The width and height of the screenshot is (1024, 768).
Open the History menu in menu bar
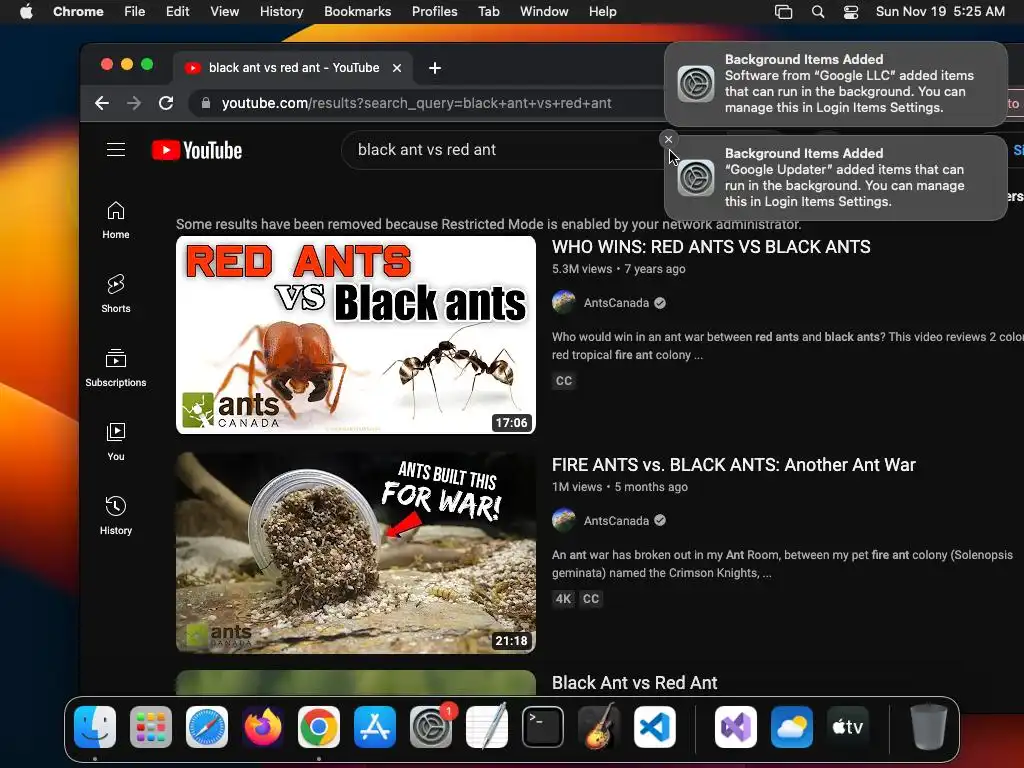tap(281, 12)
